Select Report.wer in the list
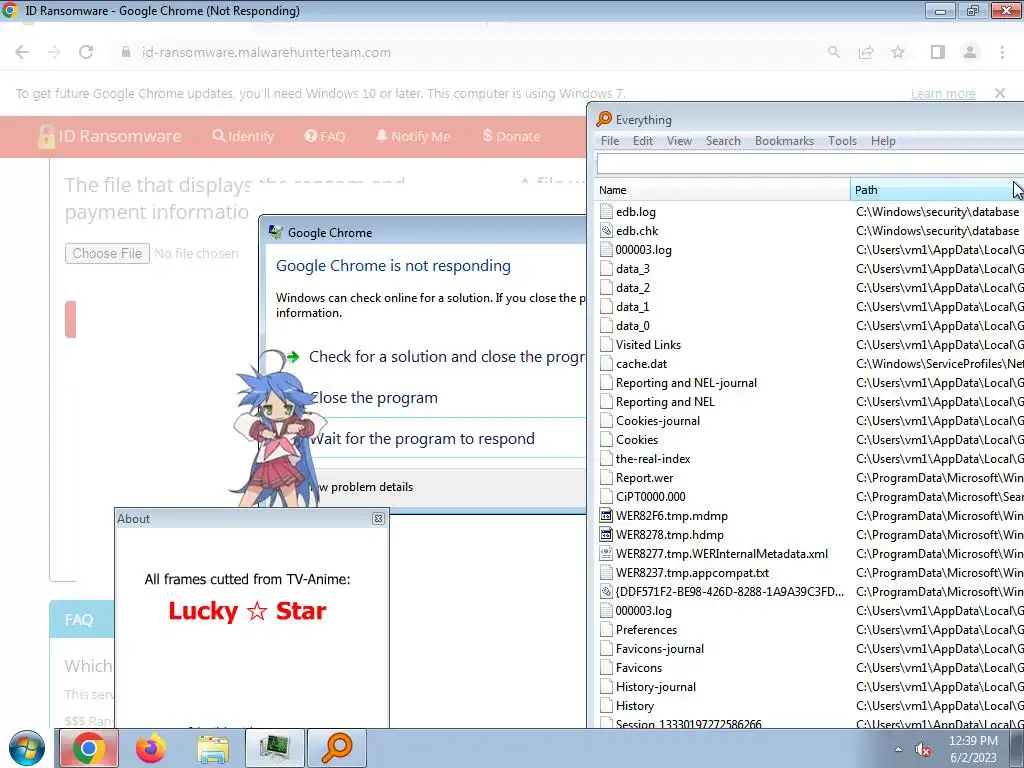The image size is (1024, 768). [644, 477]
